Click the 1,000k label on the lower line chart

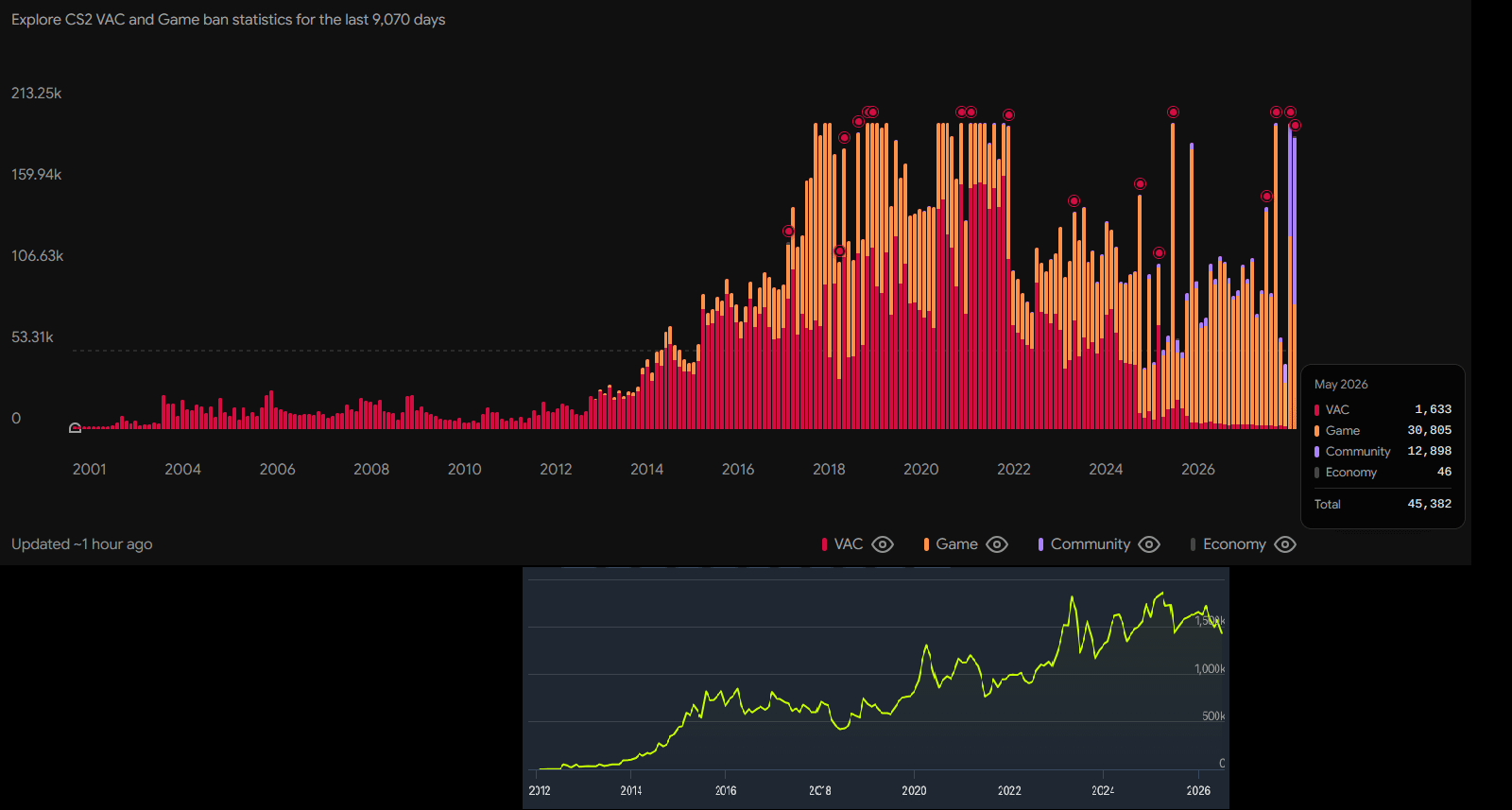[x=1210, y=669]
